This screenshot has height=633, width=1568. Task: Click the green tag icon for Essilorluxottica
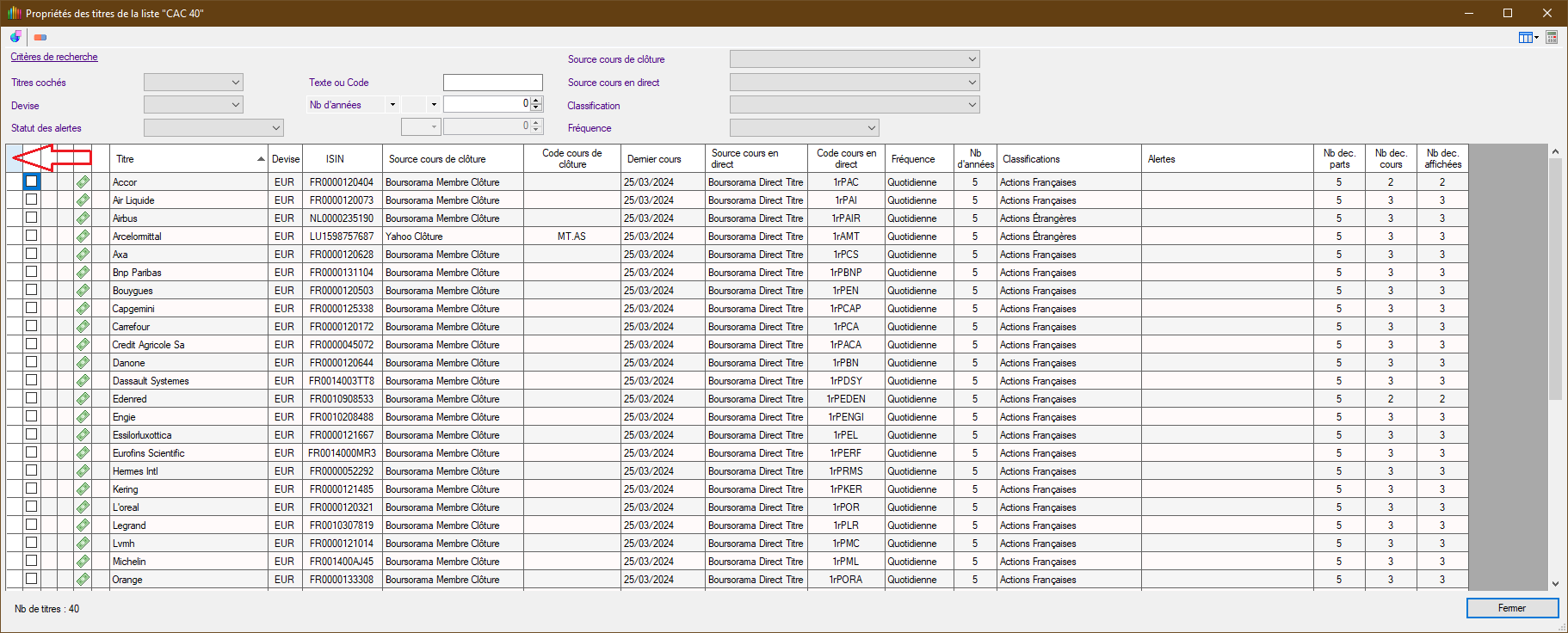pyautogui.click(x=83, y=435)
